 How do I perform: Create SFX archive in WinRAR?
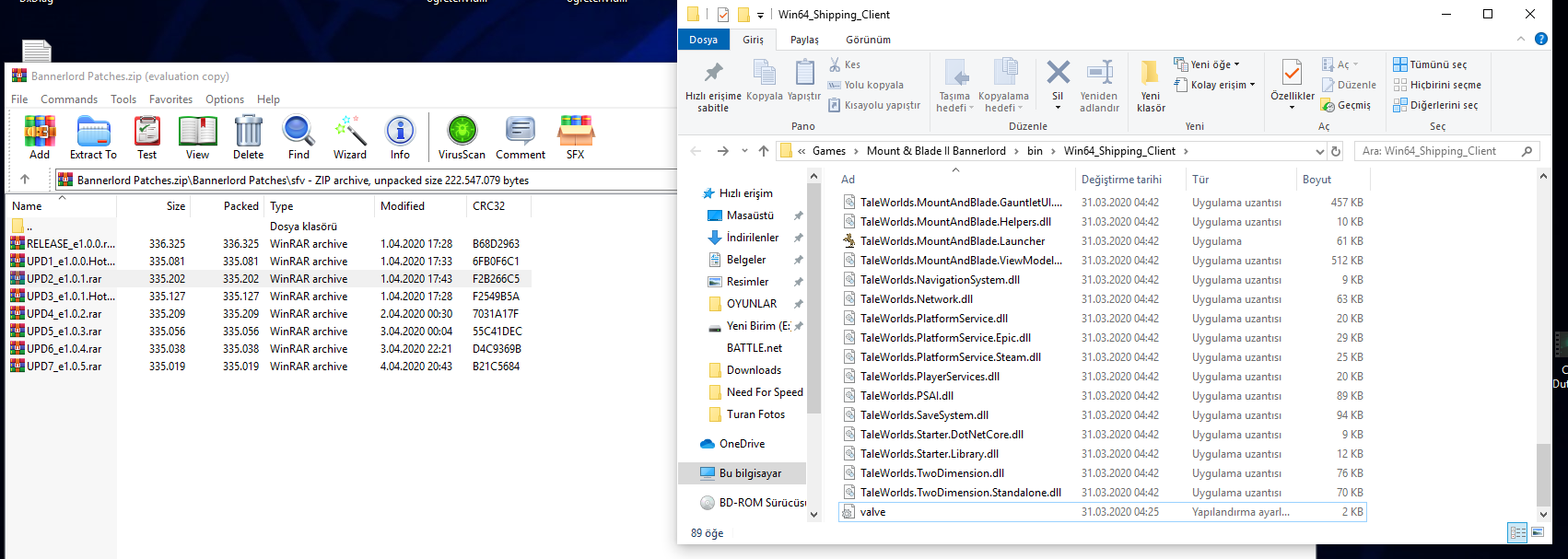[x=576, y=138]
